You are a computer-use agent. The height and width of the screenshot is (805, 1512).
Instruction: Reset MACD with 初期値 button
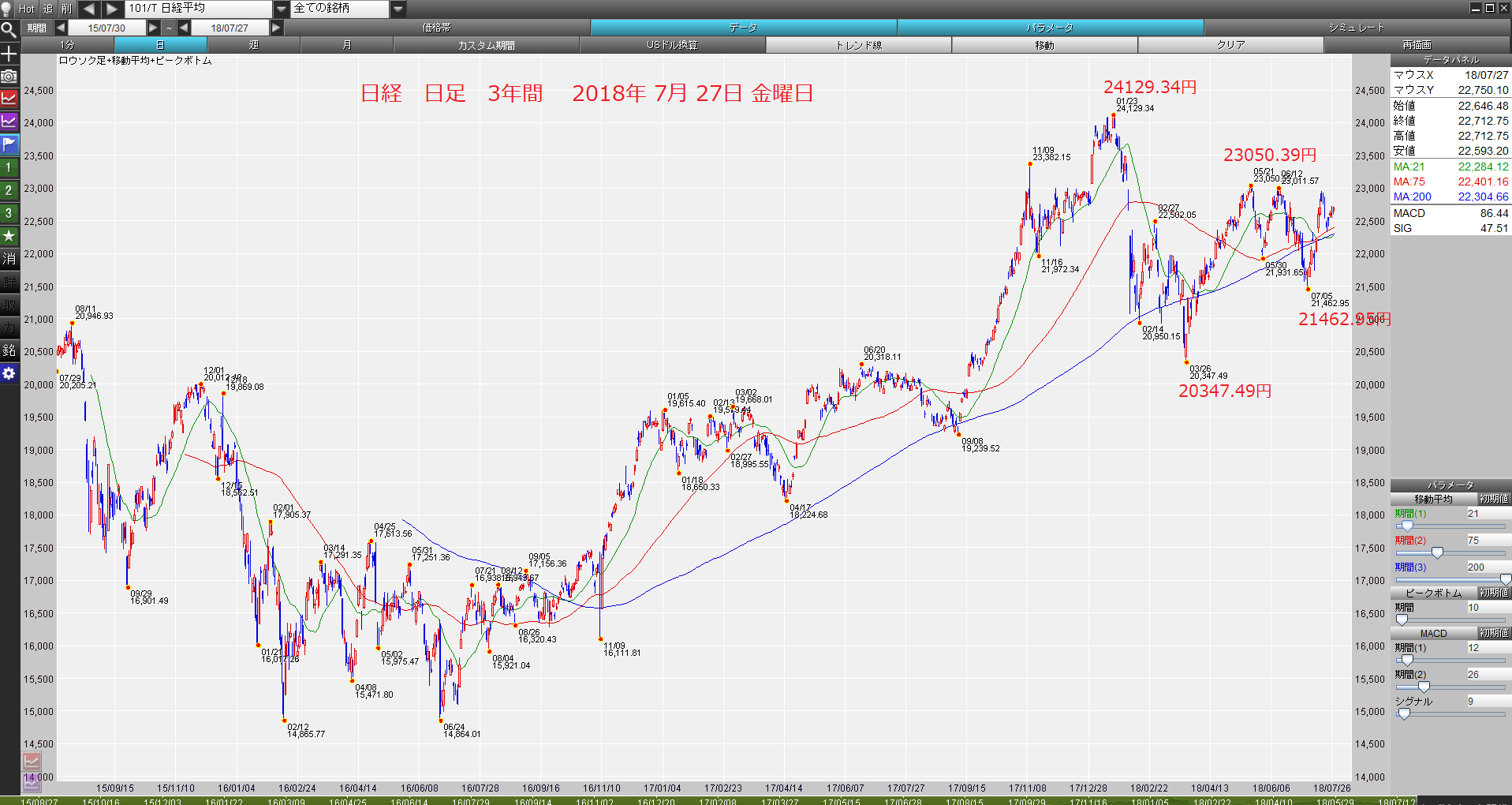tap(1494, 633)
